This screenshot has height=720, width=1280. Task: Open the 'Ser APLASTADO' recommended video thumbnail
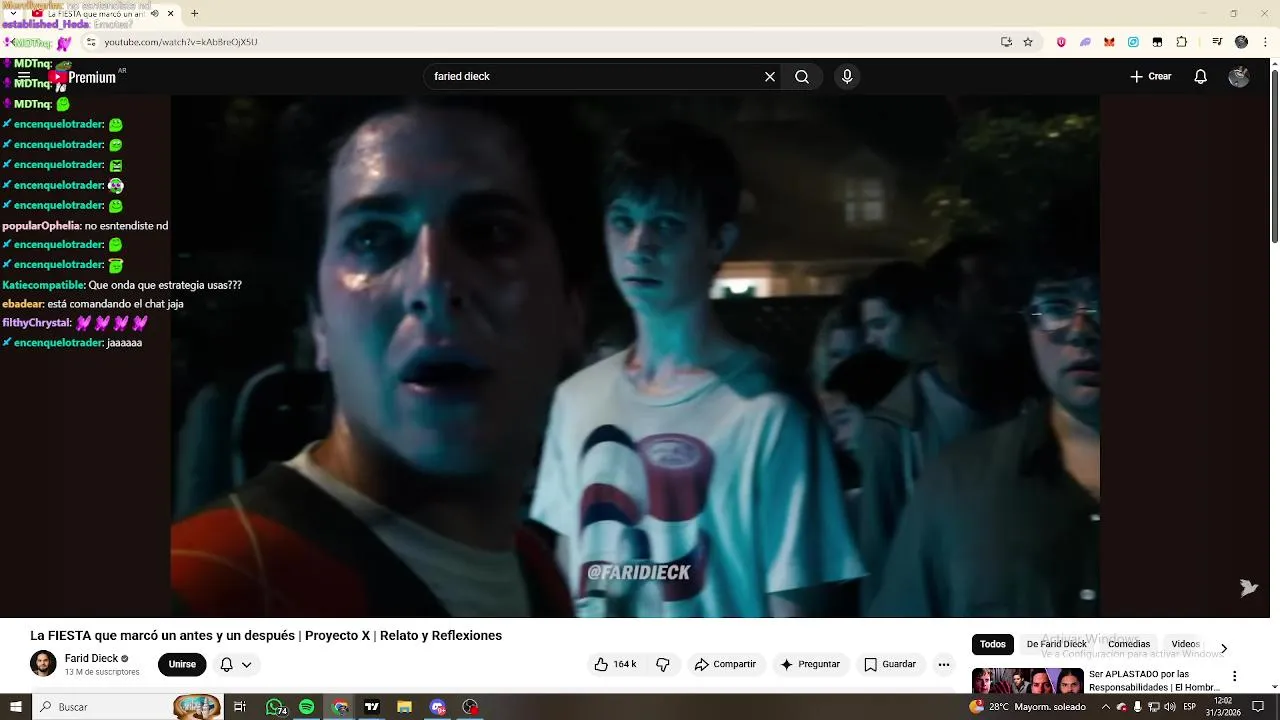(1027, 681)
